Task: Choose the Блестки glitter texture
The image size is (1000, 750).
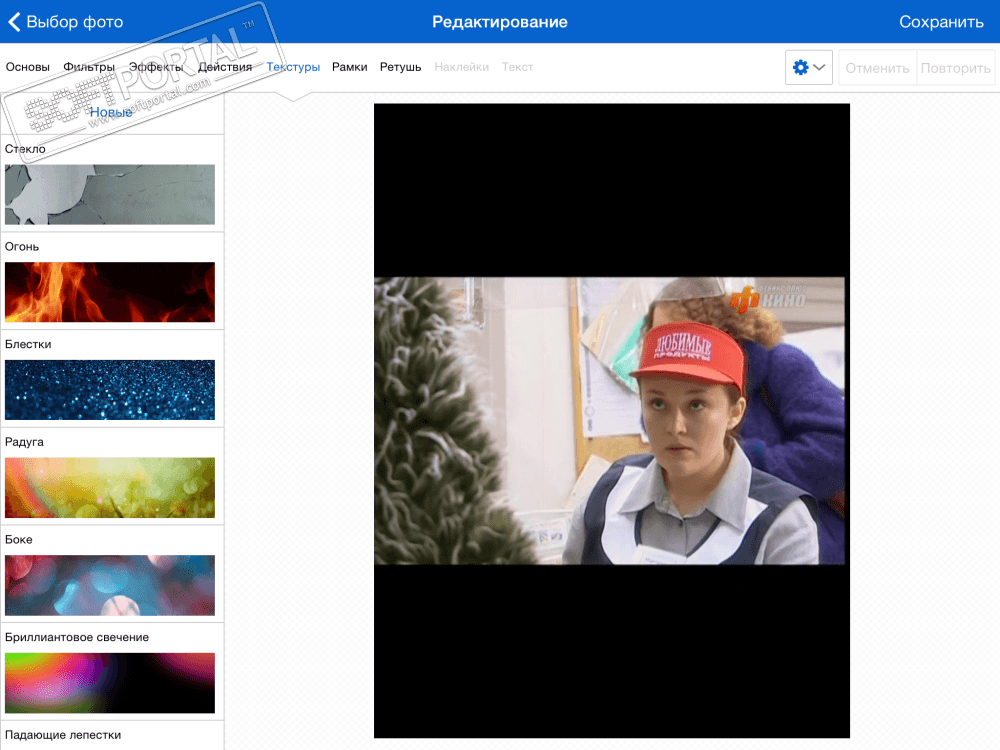Action: click(x=110, y=389)
